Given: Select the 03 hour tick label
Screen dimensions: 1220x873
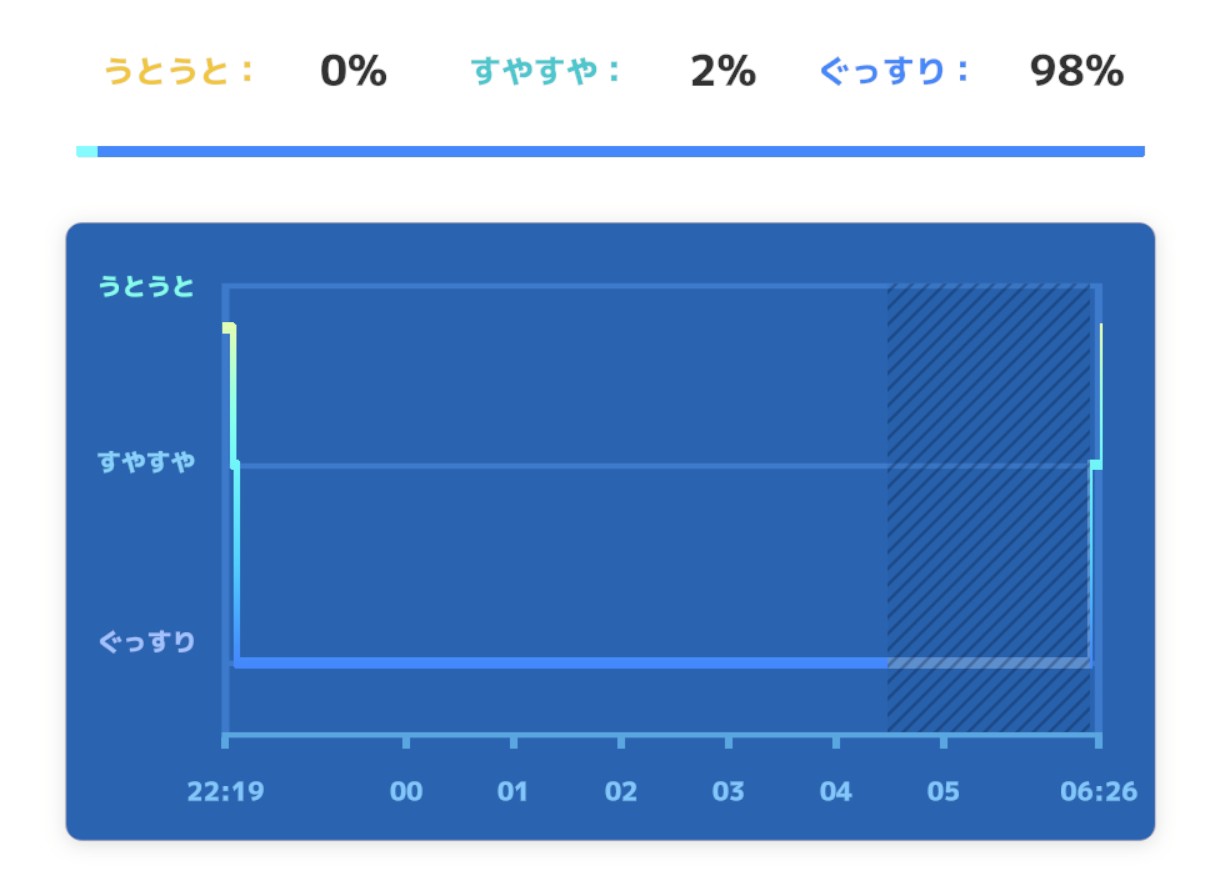Looking at the screenshot, I should point(728,792).
